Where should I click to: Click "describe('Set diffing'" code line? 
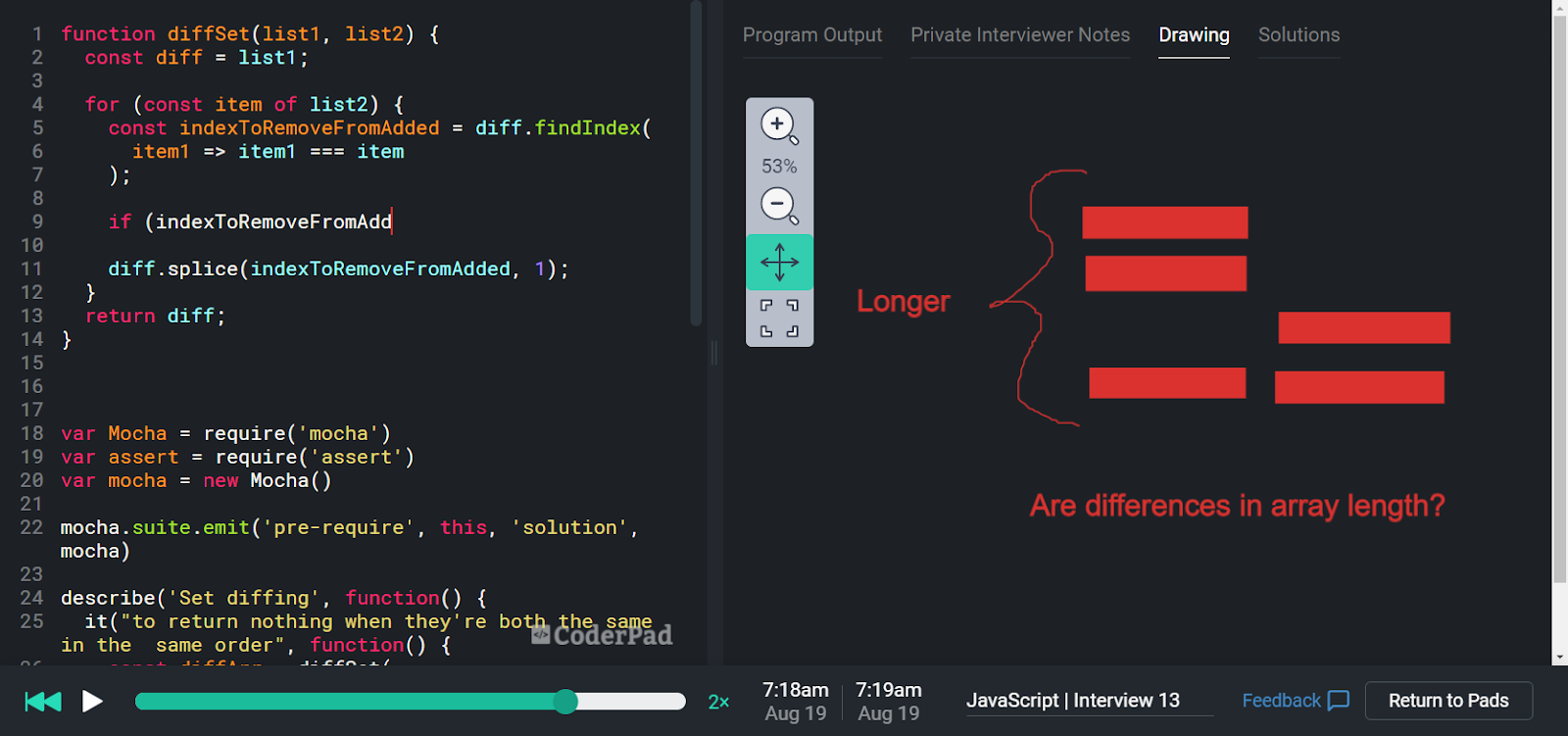[x=273, y=599]
